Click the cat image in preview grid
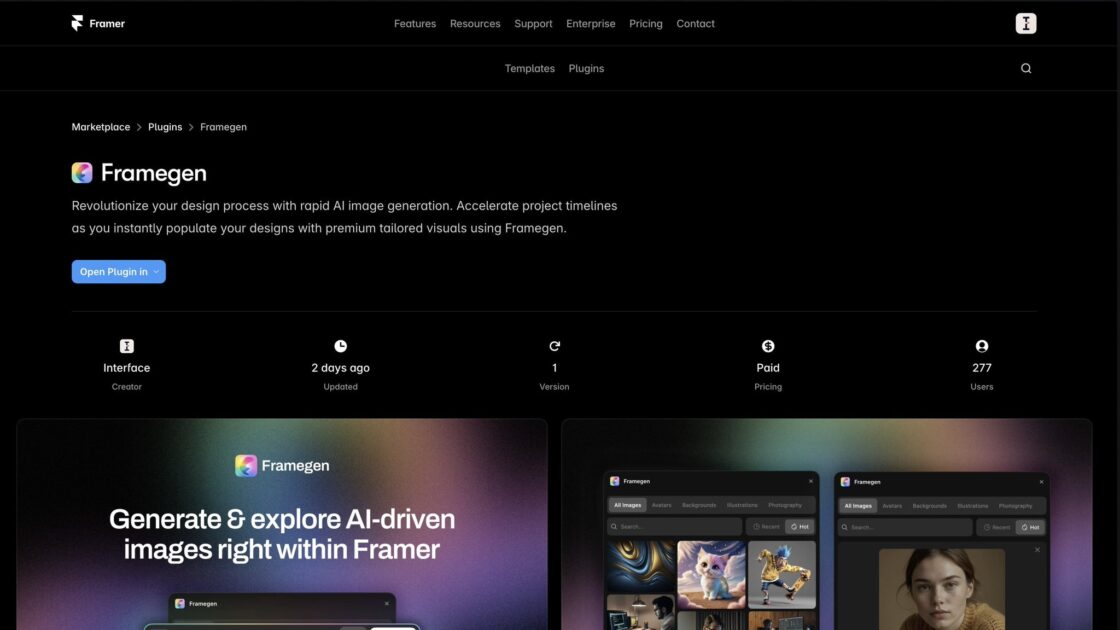The height and width of the screenshot is (630, 1120). point(711,574)
